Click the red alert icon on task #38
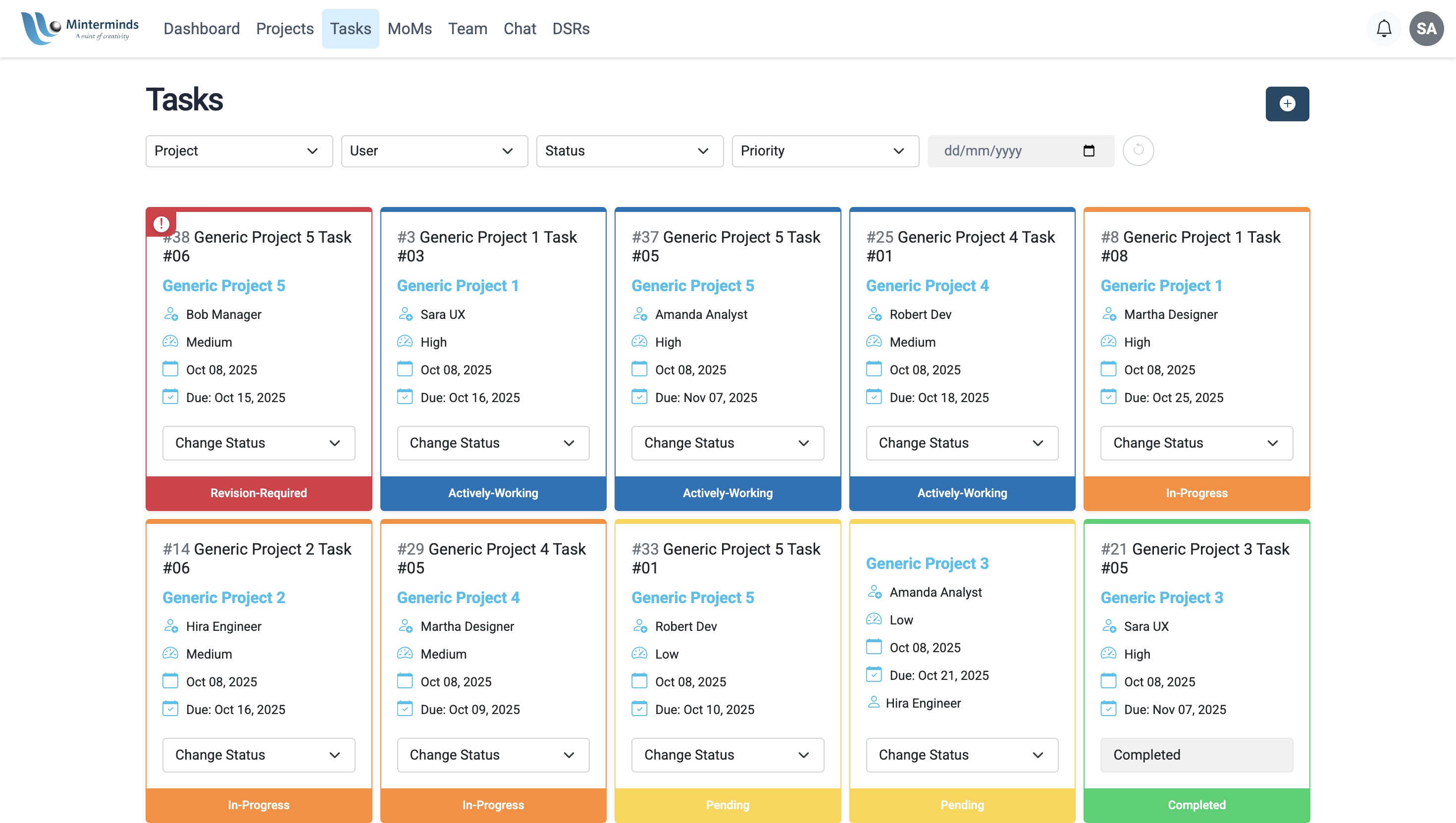 pos(161,223)
